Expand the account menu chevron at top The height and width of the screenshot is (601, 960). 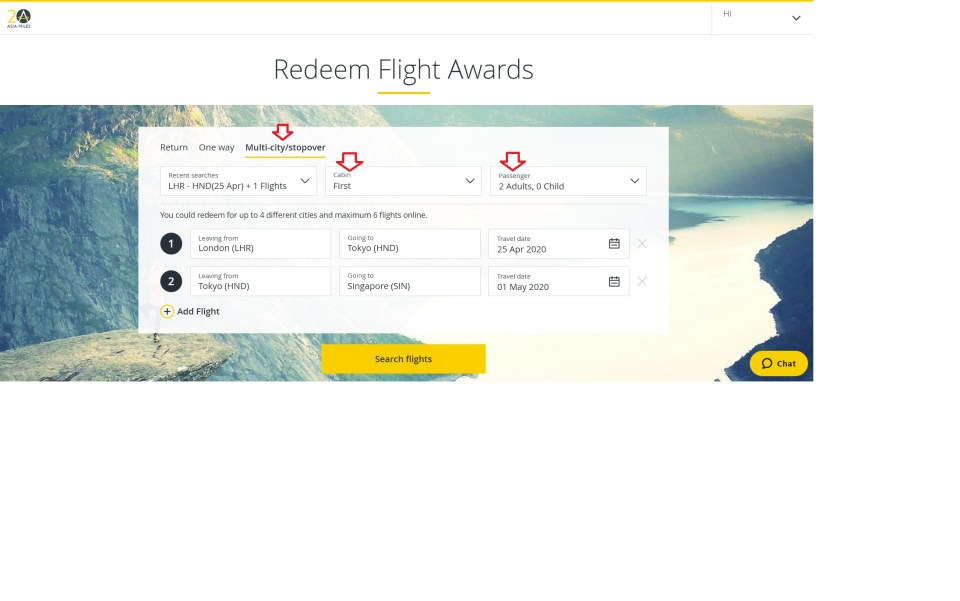(x=796, y=18)
